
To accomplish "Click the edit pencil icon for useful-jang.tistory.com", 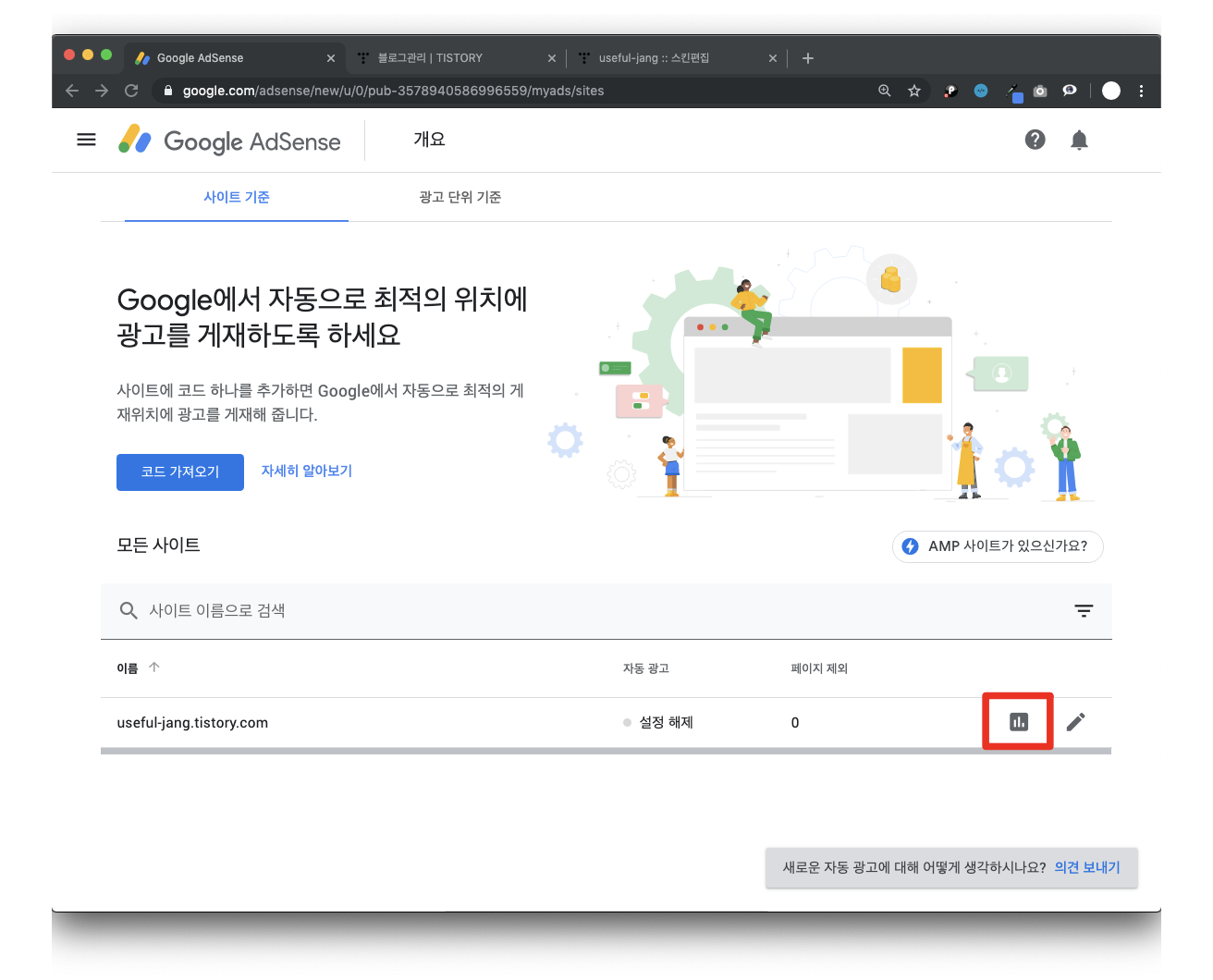I will pos(1075,722).
